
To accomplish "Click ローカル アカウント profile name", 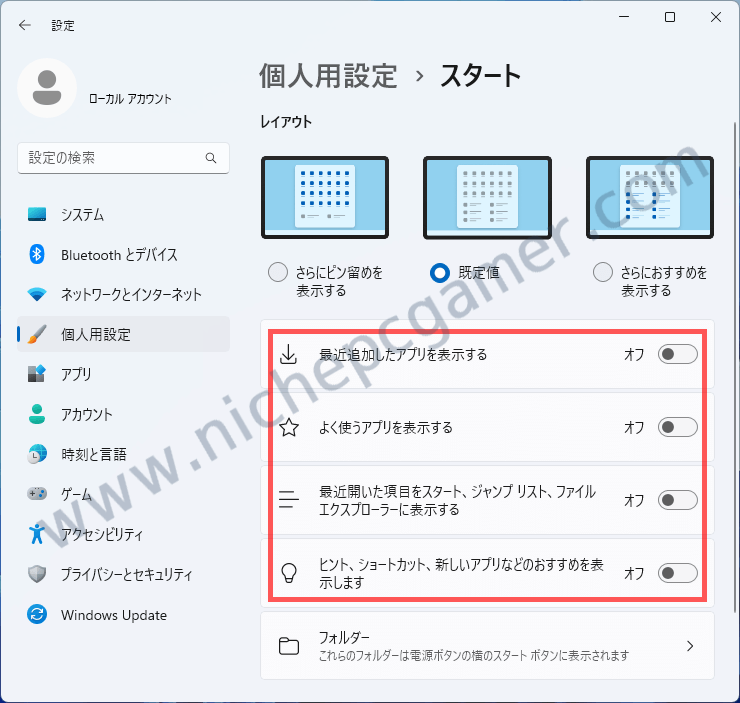I will [x=130, y=99].
